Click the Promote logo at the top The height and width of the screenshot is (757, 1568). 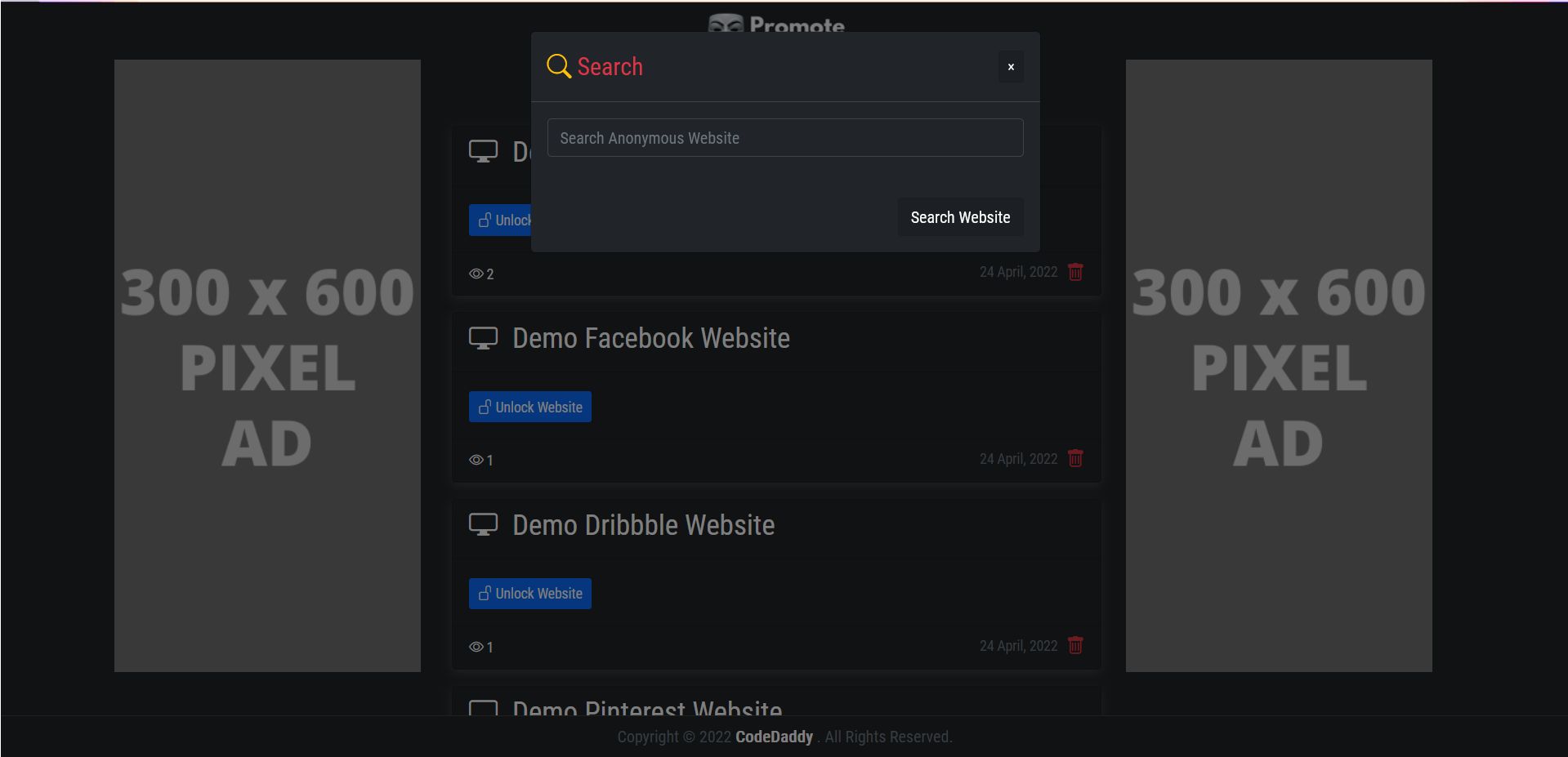[x=776, y=23]
